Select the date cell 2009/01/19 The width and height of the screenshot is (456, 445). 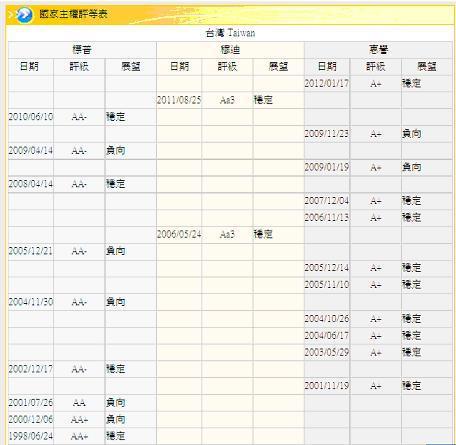[x=327, y=167]
